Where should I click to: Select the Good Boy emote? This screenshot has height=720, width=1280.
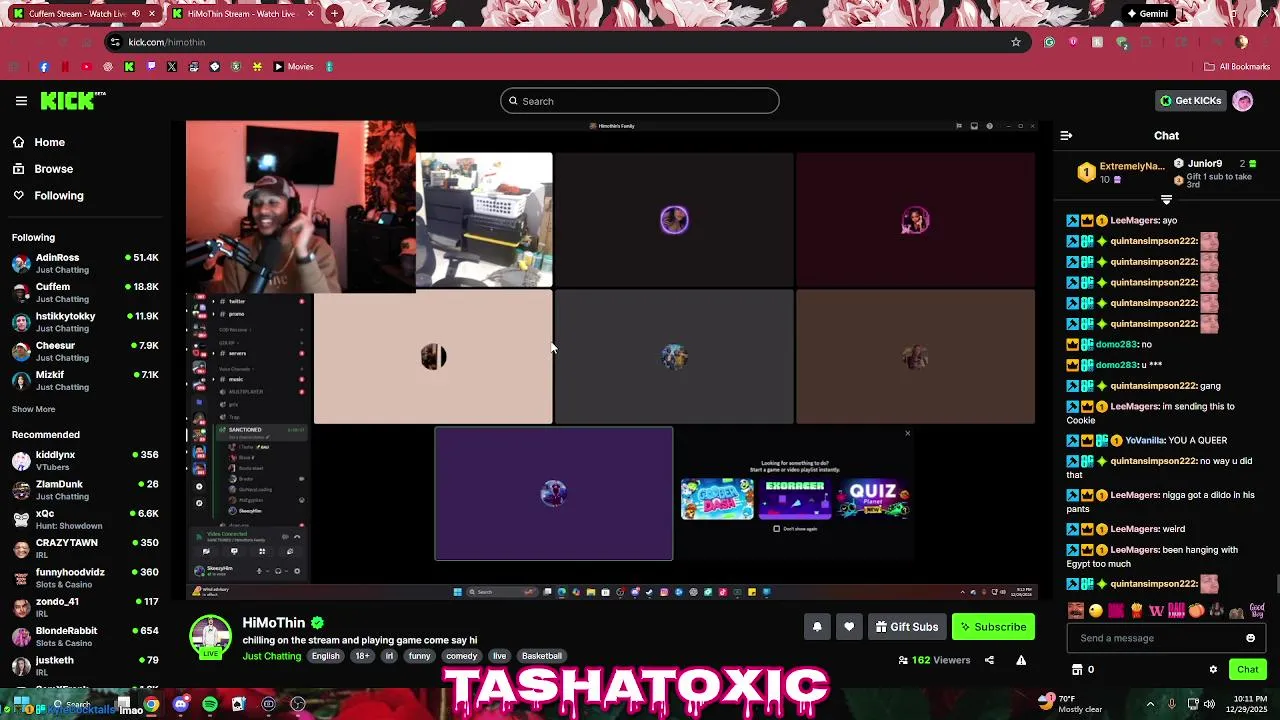point(1257,611)
